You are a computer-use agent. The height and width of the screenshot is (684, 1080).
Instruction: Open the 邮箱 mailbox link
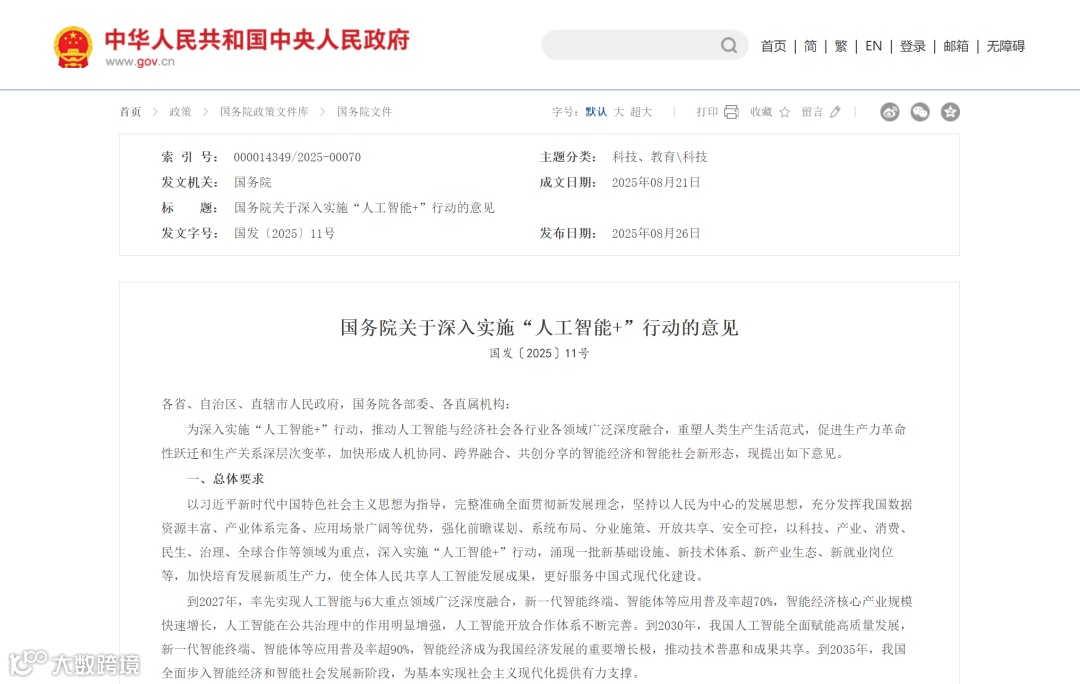pos(956,46)
